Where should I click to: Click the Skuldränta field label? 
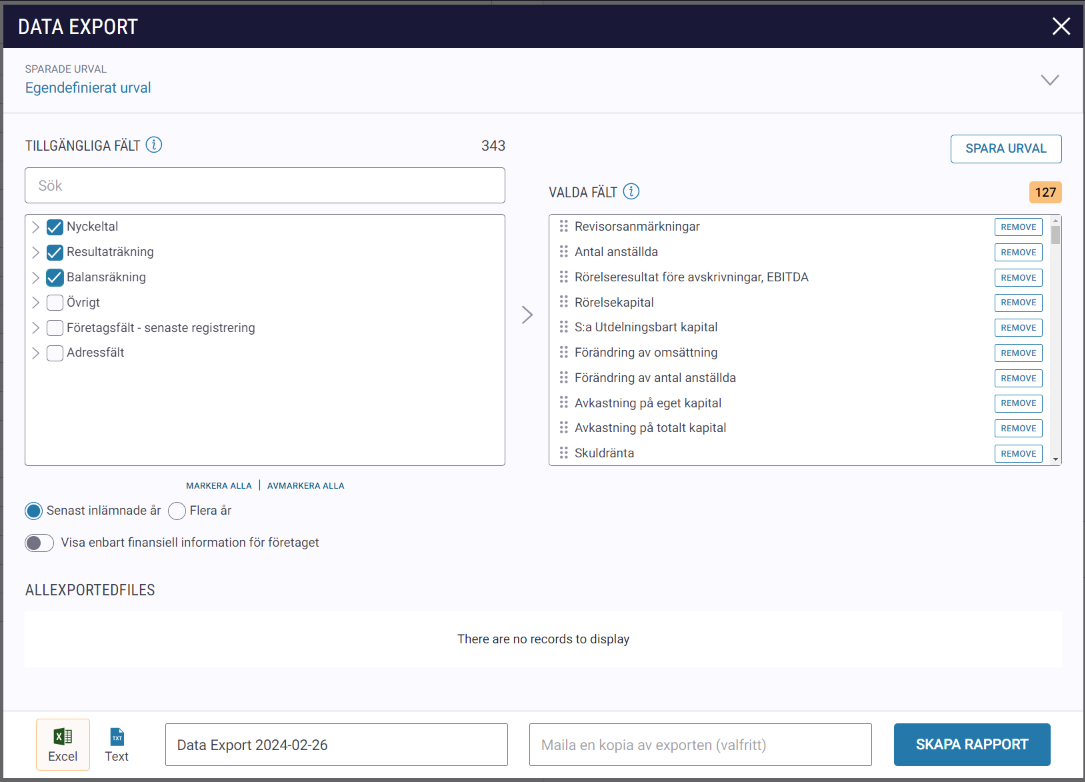coord(604,453)
